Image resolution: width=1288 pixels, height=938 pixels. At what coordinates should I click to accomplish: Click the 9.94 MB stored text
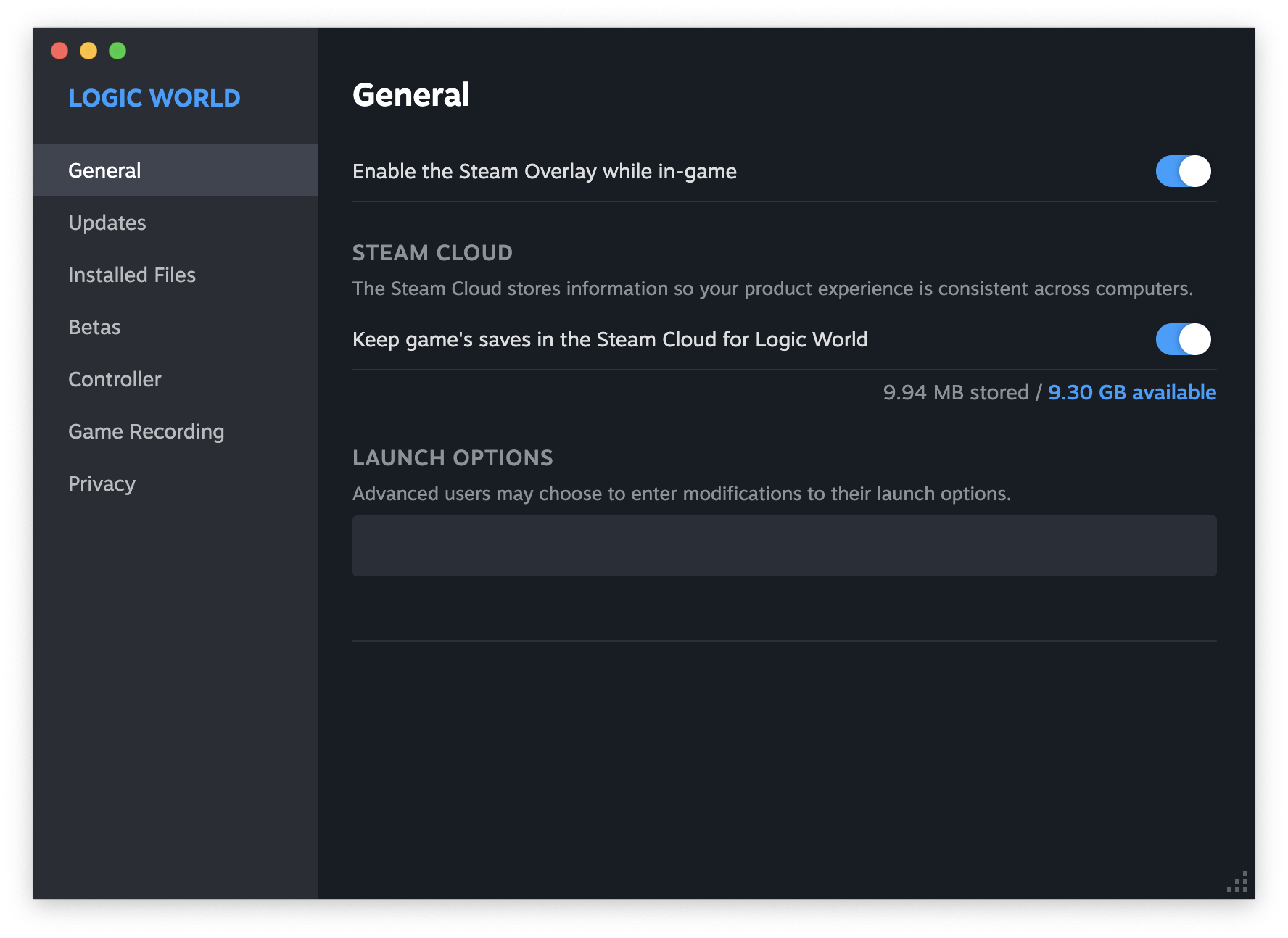pos(956,392)
